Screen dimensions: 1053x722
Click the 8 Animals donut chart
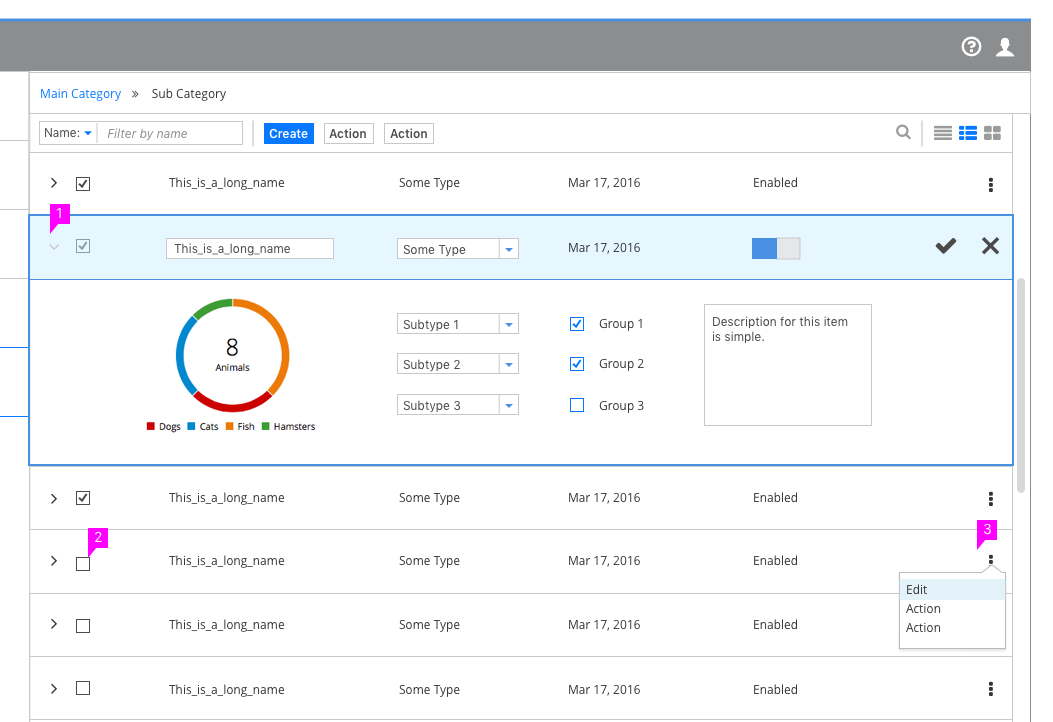(x=232, y=355)
